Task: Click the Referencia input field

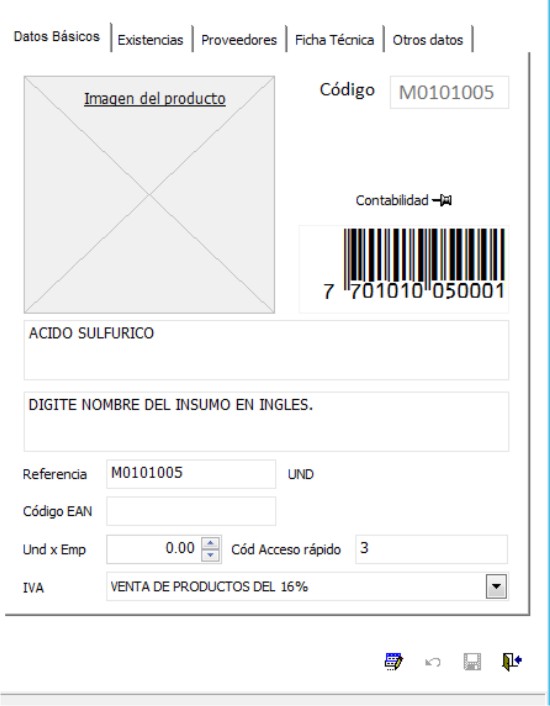Action: click(191, 474)
